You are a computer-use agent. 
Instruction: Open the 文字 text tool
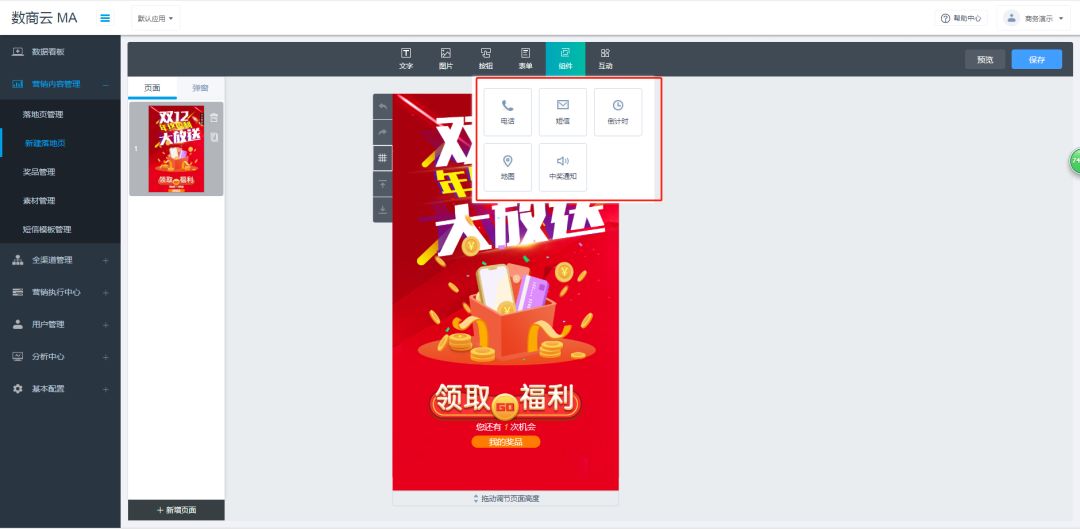click(406, 59)
